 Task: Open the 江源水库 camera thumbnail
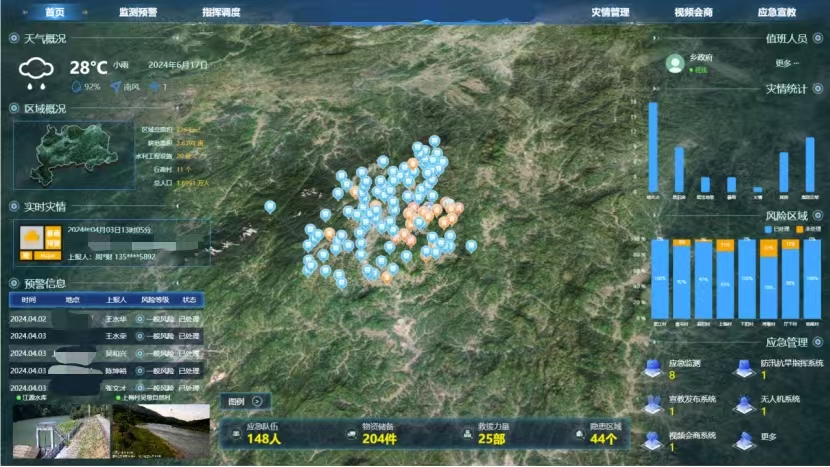click(x=60, y=430)
